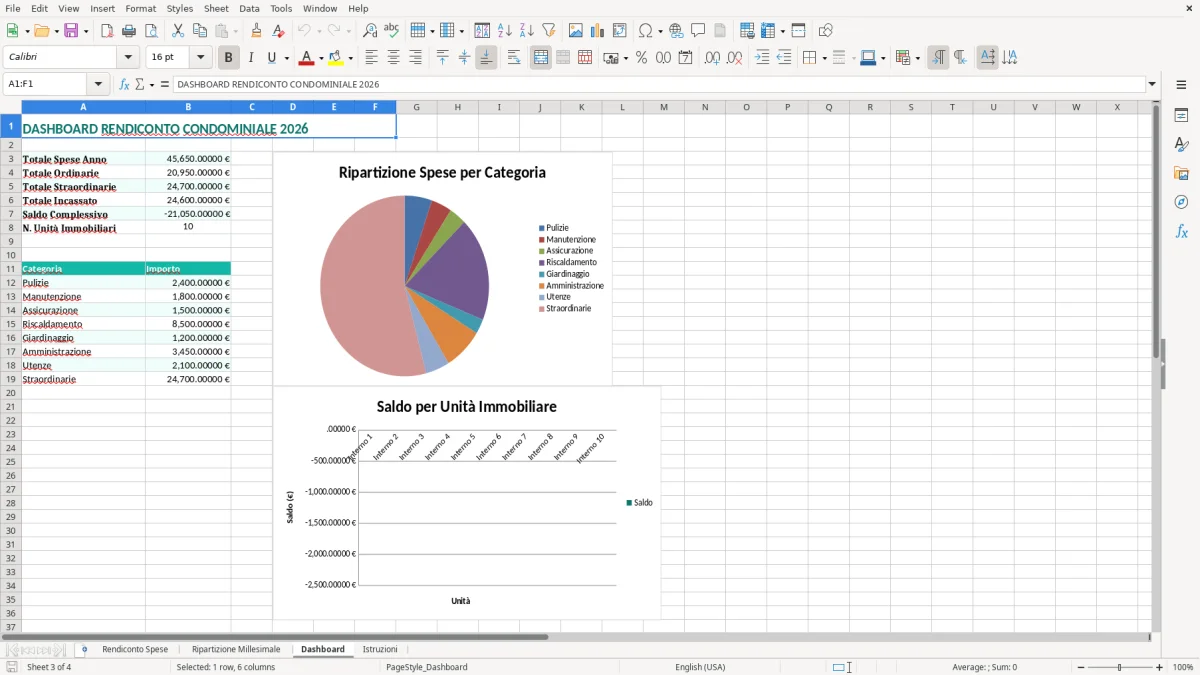Viewport: 1200px width, 675px height.
Task: Open the font size dropdown
Action: point(201,58)
